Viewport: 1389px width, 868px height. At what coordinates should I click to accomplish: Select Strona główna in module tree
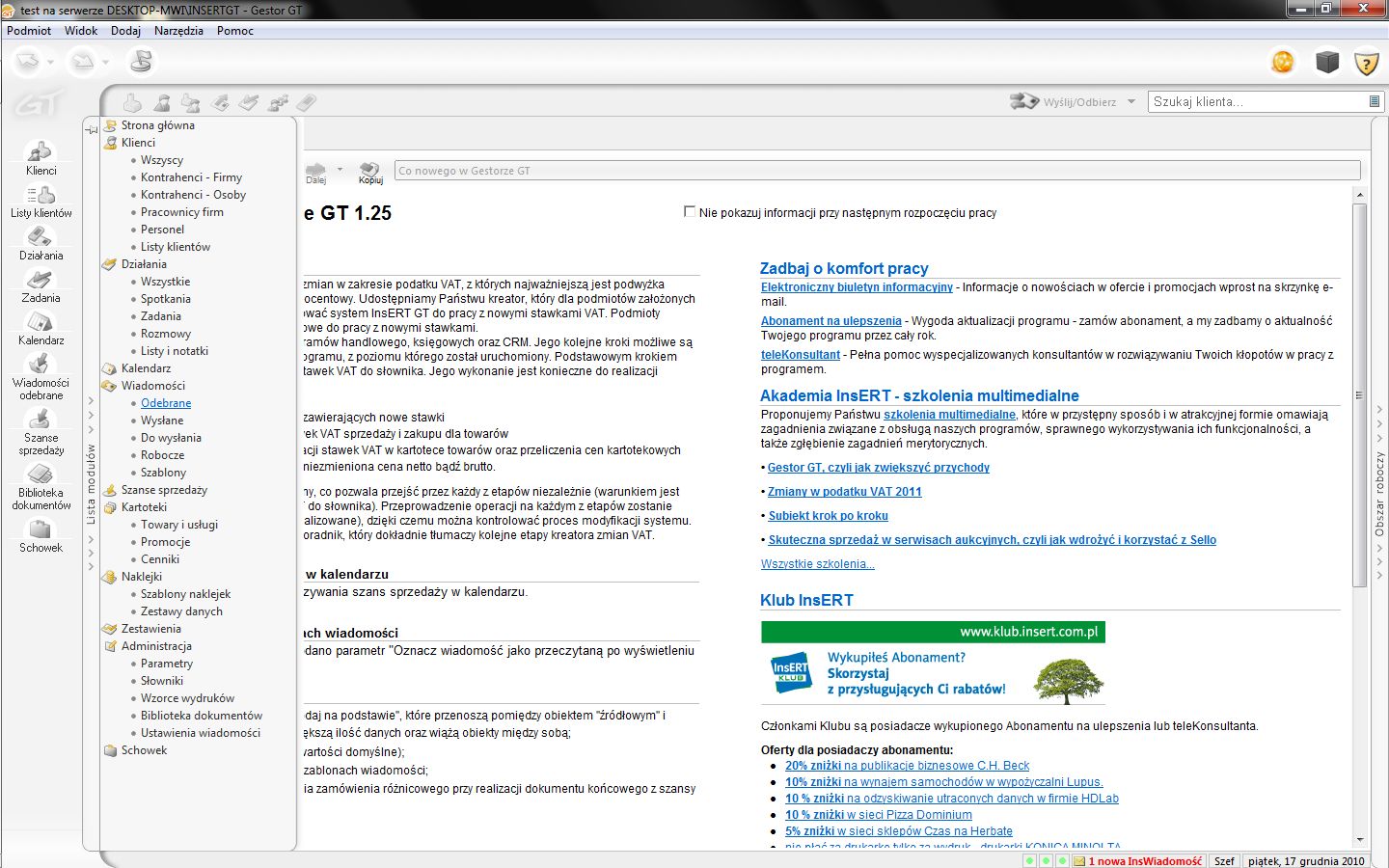click(158, 125)
